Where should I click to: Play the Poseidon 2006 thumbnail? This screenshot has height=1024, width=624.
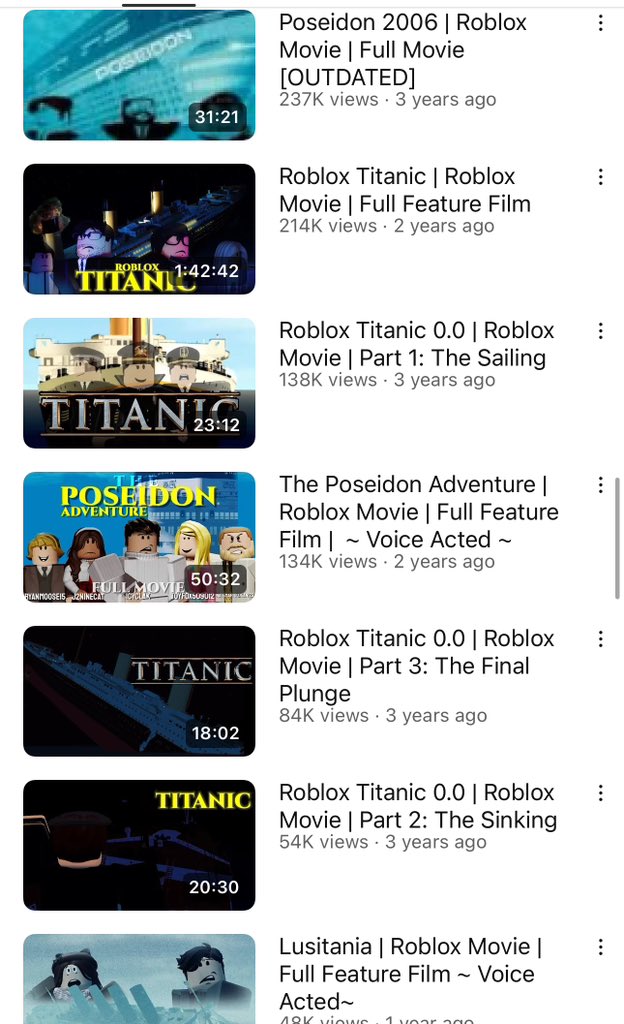pos(139,75)
